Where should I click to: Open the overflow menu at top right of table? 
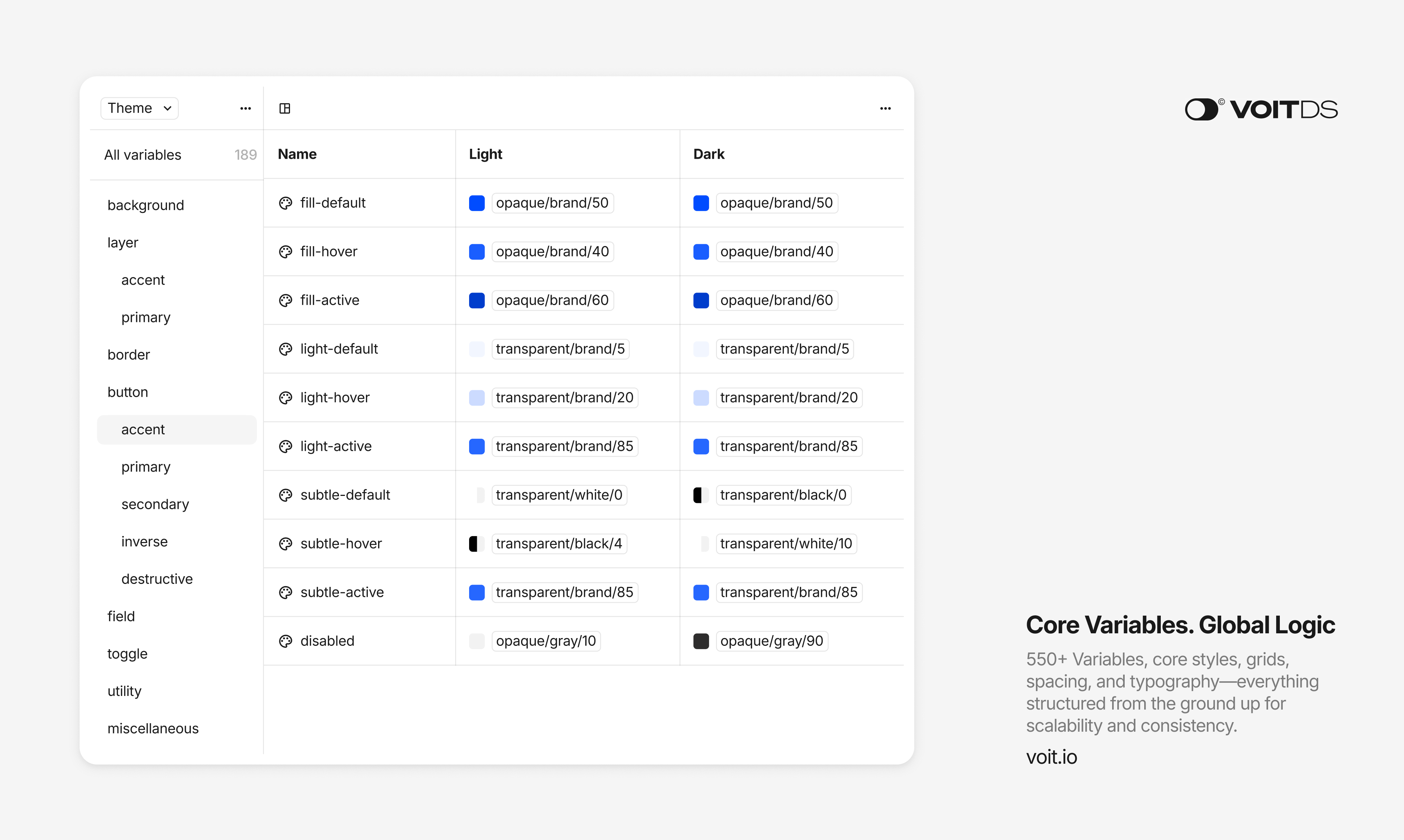(886, 108)
